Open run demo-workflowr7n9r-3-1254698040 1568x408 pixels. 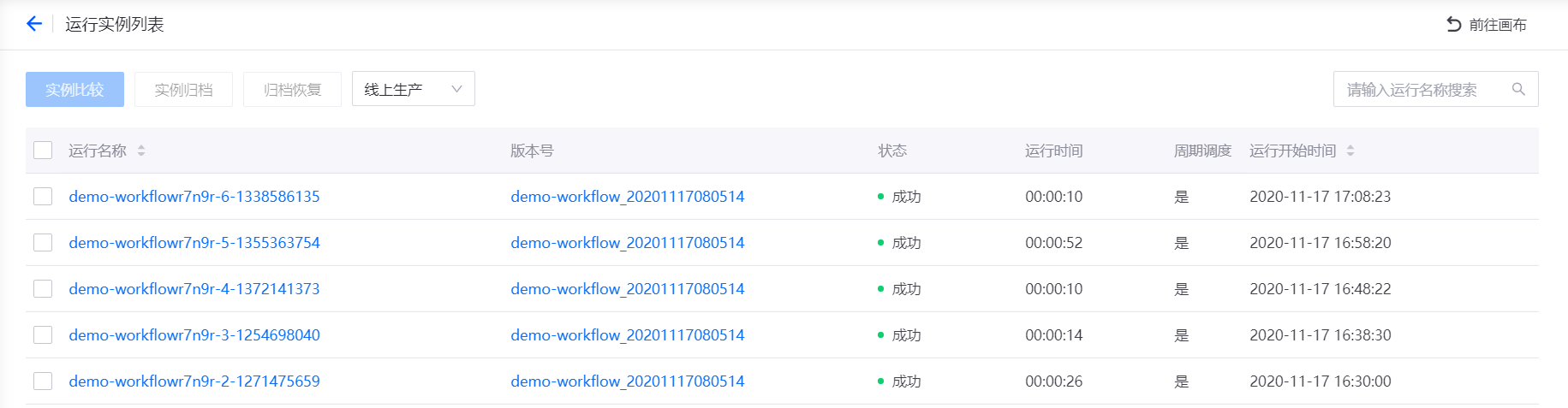194,335
